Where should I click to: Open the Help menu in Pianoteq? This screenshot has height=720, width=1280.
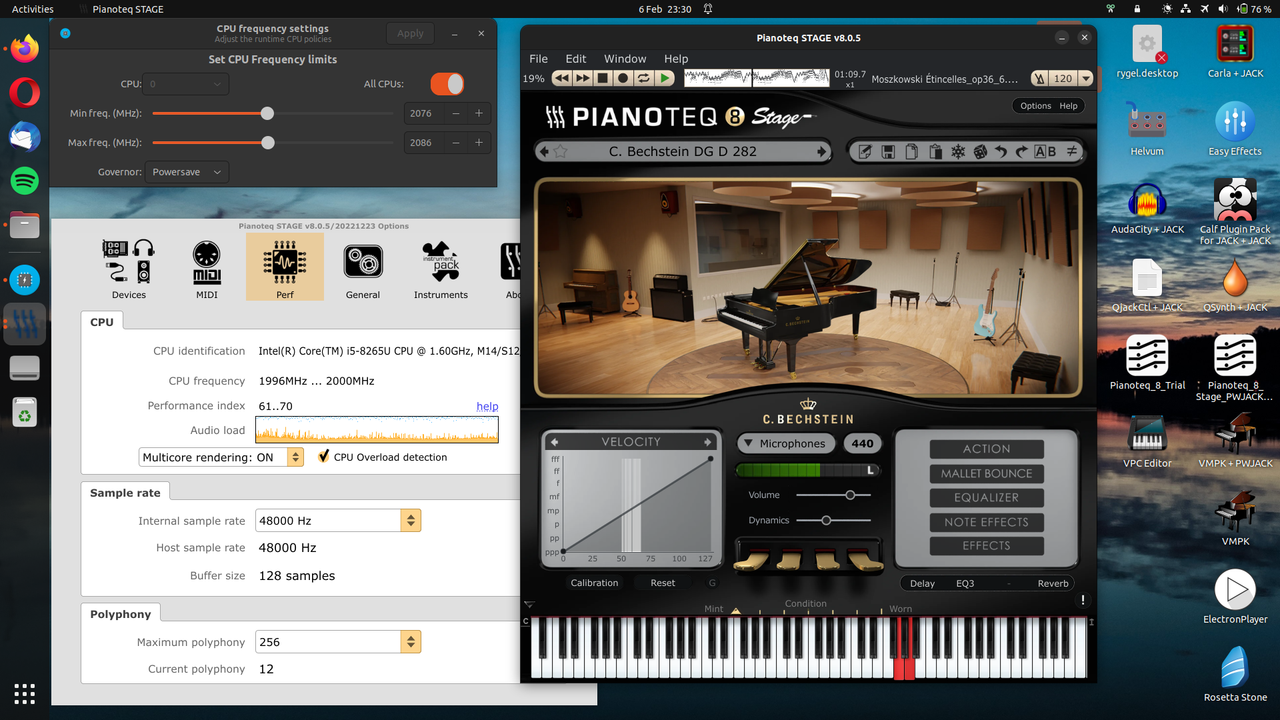(x=676, y=59)
